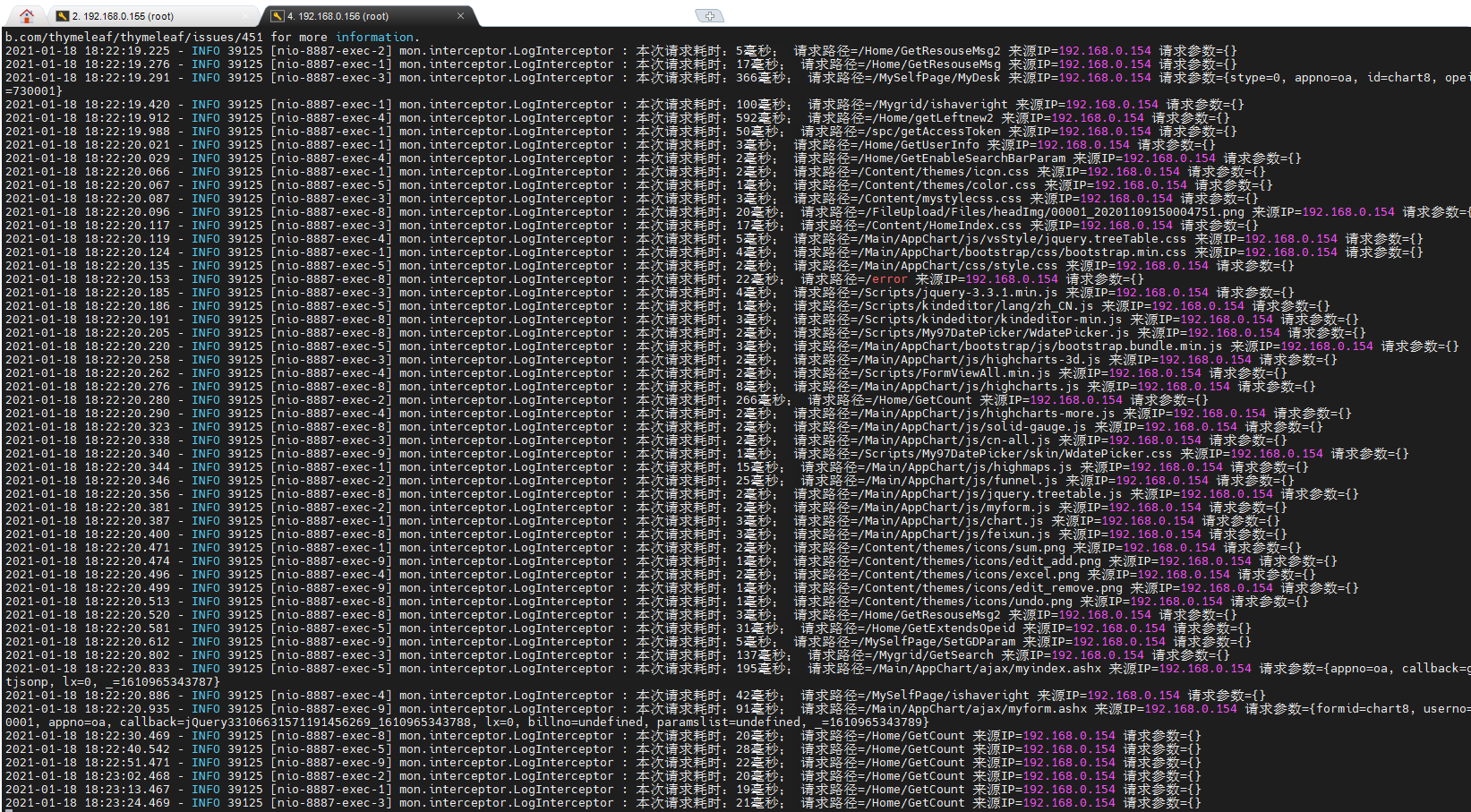Screen dimensions: 1471x812
Task: Click the bootstrap.bundle.min.js path
Action: [x=1042, y=346]
